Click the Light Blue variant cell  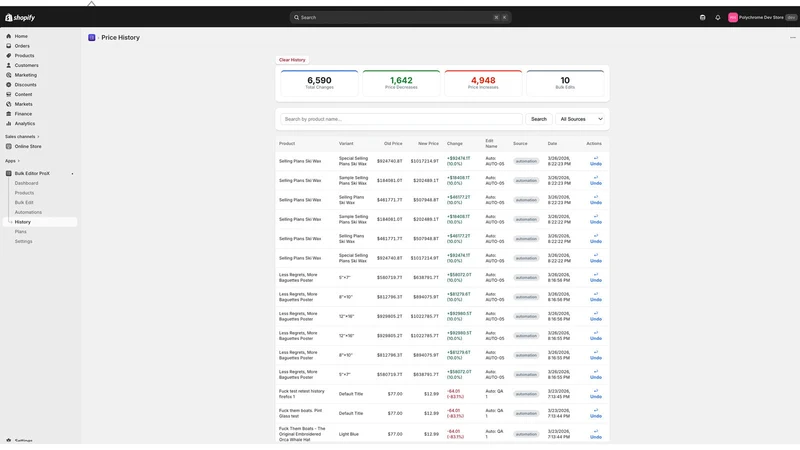[348, 434]
